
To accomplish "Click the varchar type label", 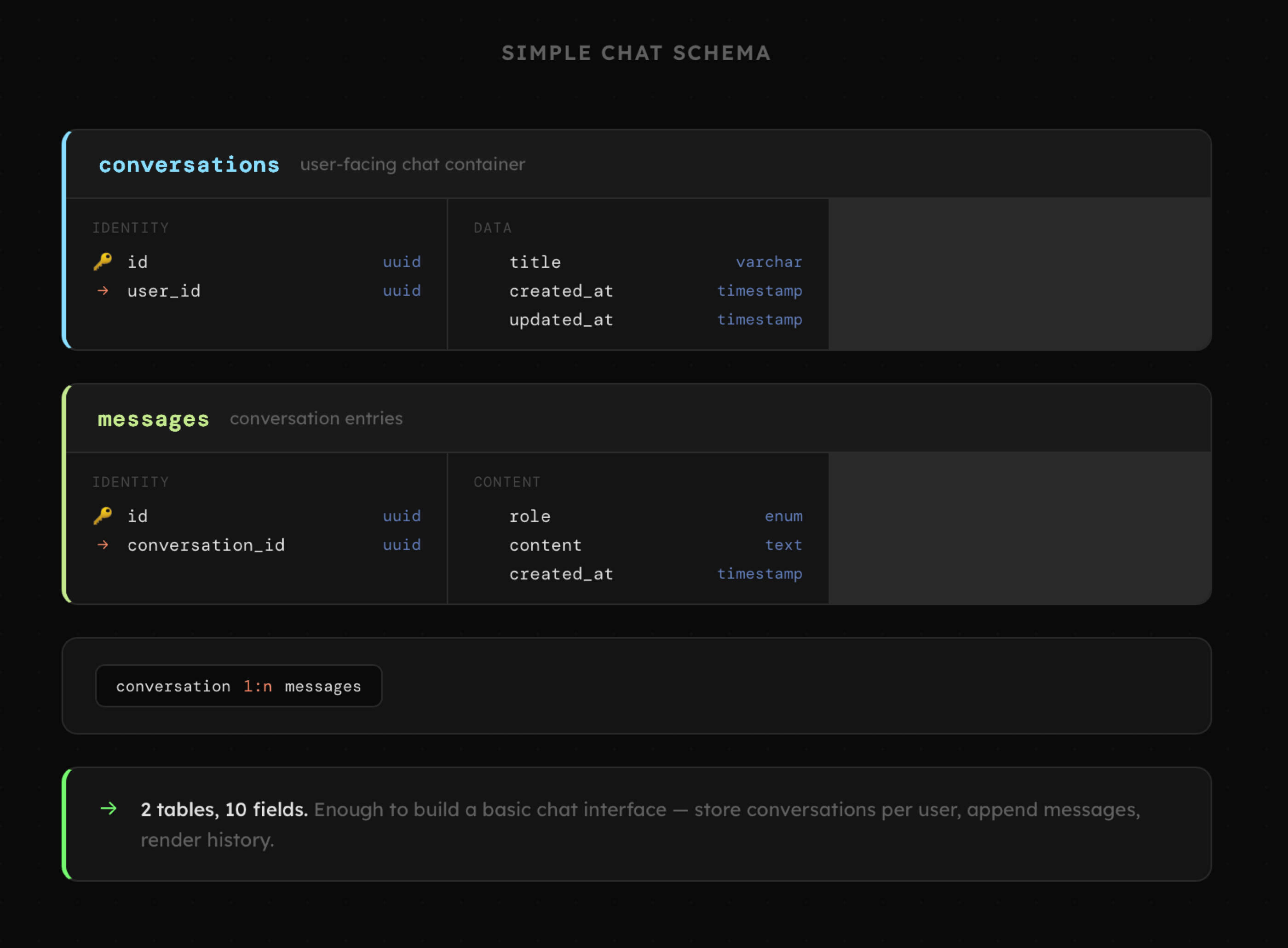I will click(x=769, y=262).
